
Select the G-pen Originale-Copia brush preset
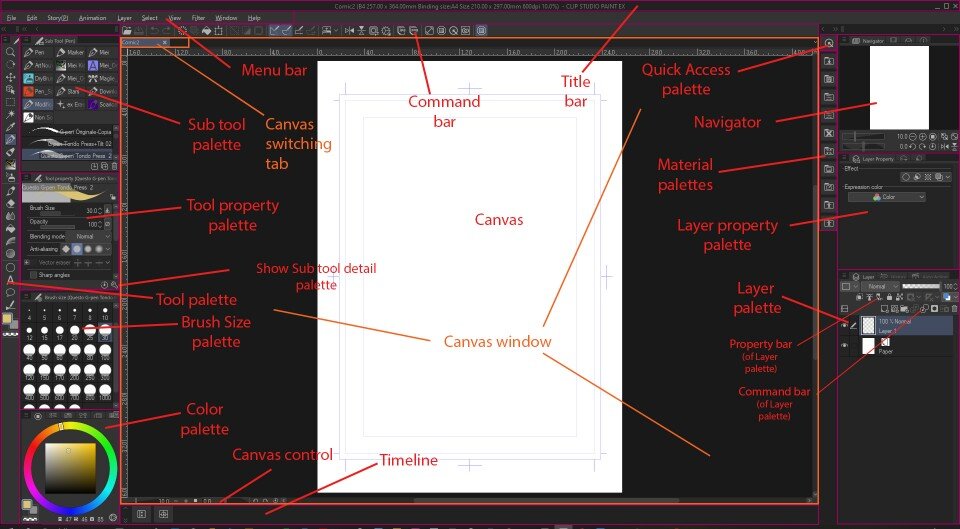(69, 132)
